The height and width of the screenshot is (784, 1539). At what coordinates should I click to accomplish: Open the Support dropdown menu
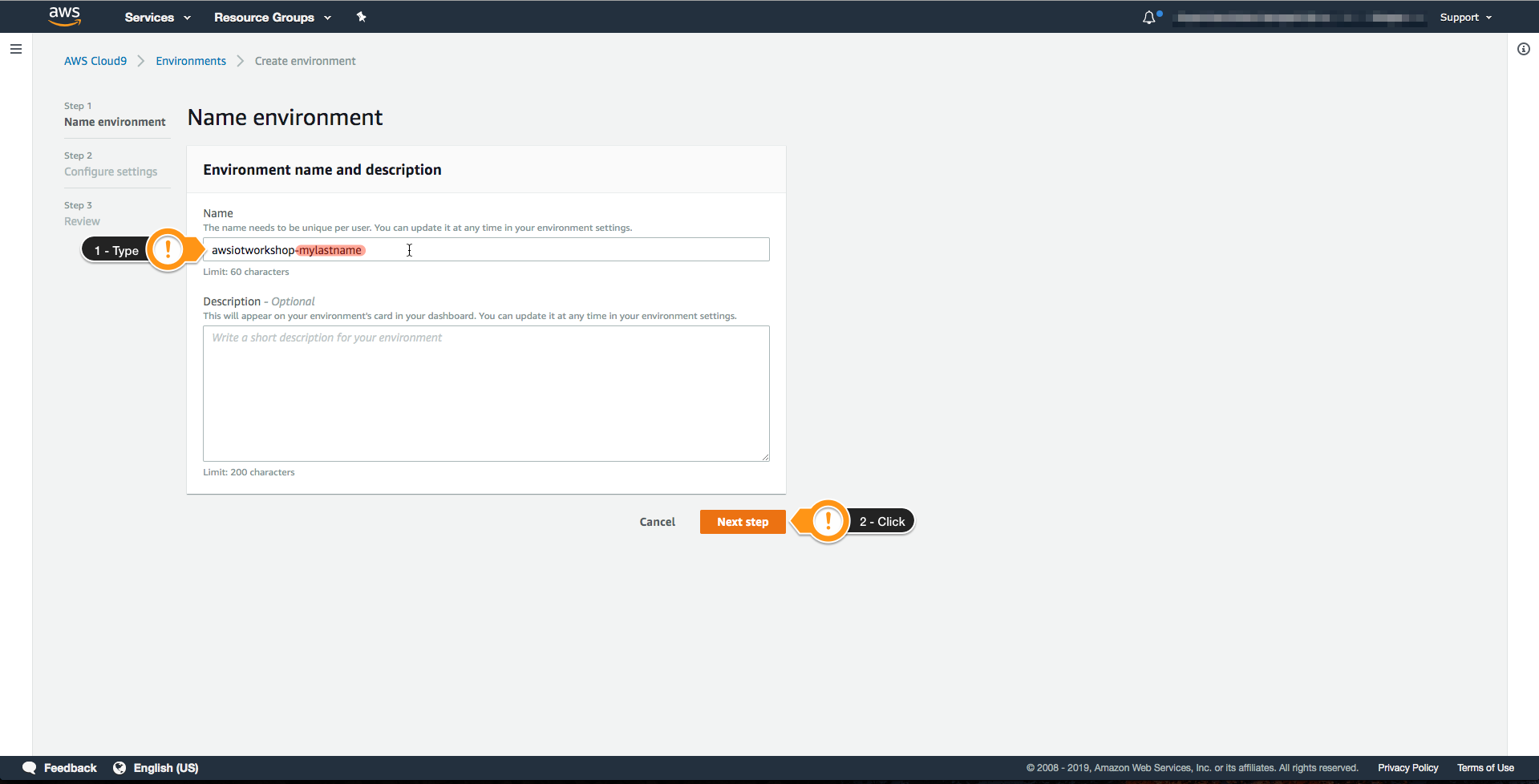[x=1465, y=17]
